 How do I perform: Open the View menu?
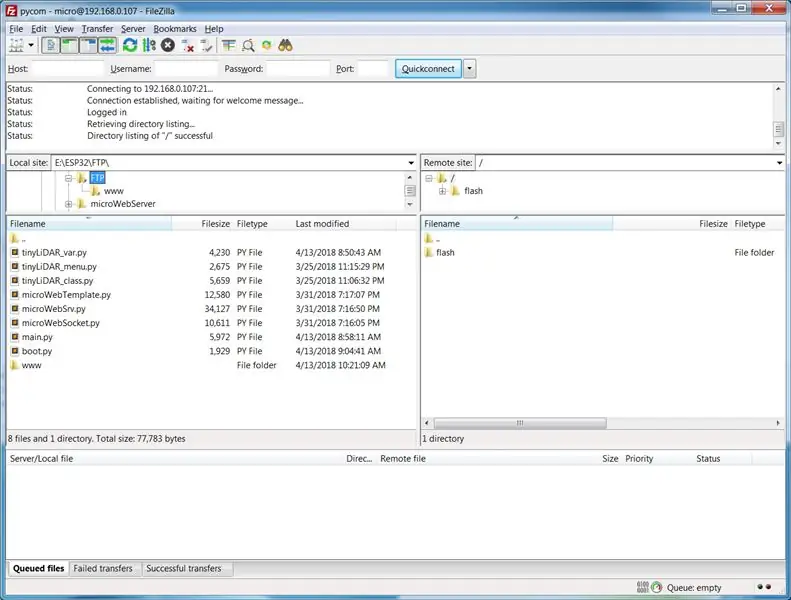(x=64, y=29)
